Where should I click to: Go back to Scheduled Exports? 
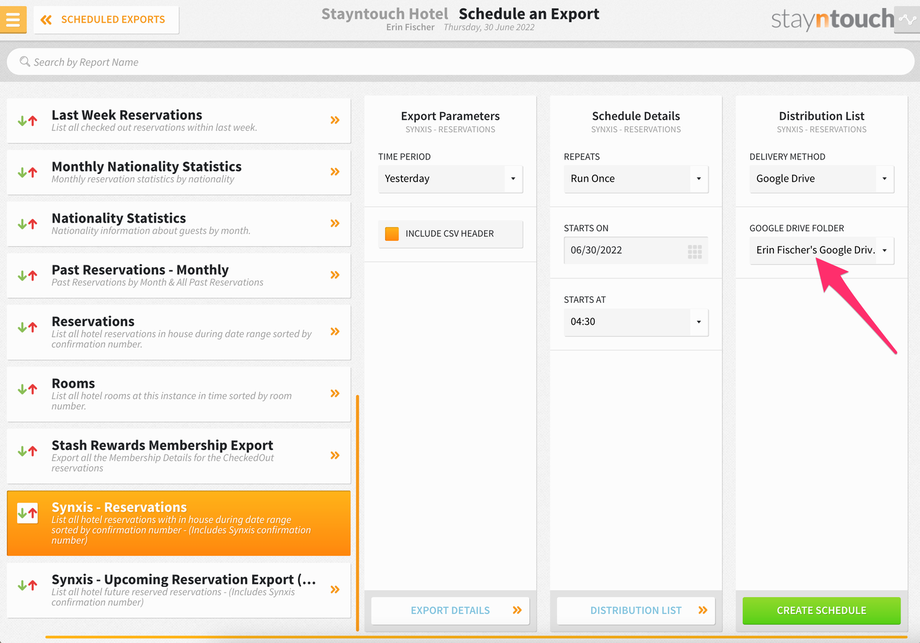click(106, 20)
